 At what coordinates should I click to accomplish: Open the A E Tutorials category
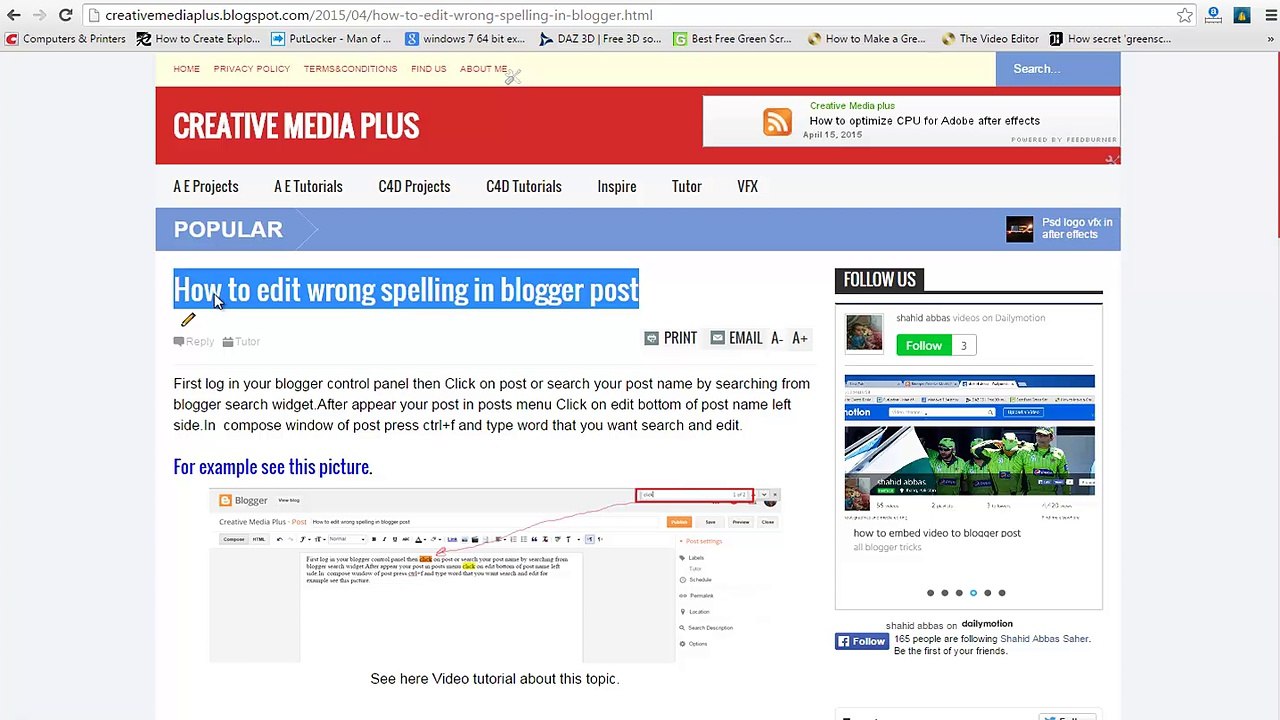(x=308, y=186)
